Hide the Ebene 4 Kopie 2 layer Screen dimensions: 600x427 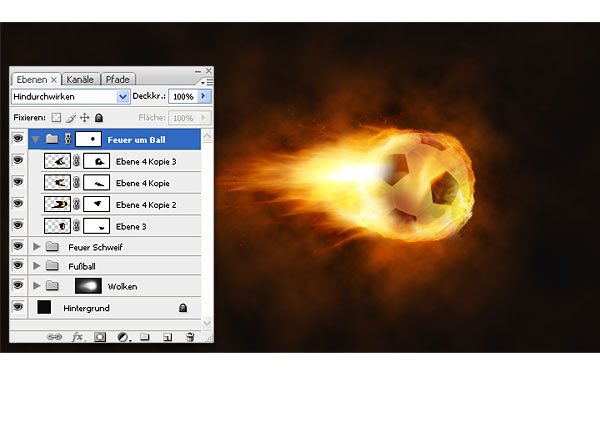(x=18, y=203)
